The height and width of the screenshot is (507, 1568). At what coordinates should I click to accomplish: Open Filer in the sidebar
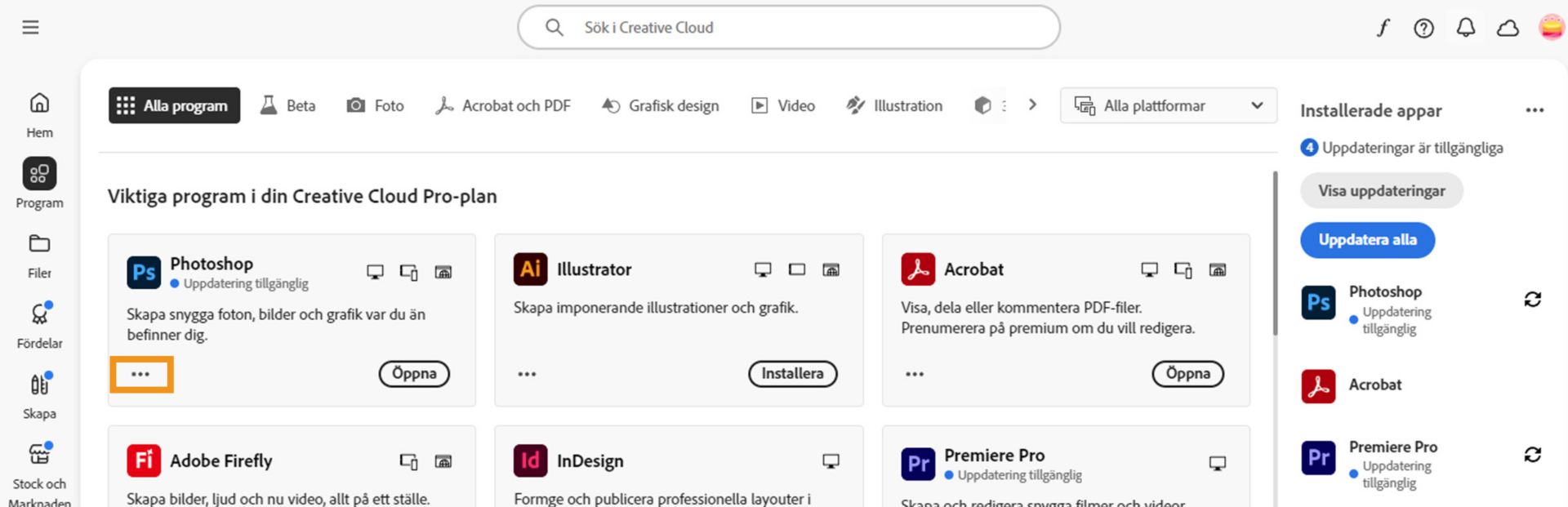tap(39, 255)
